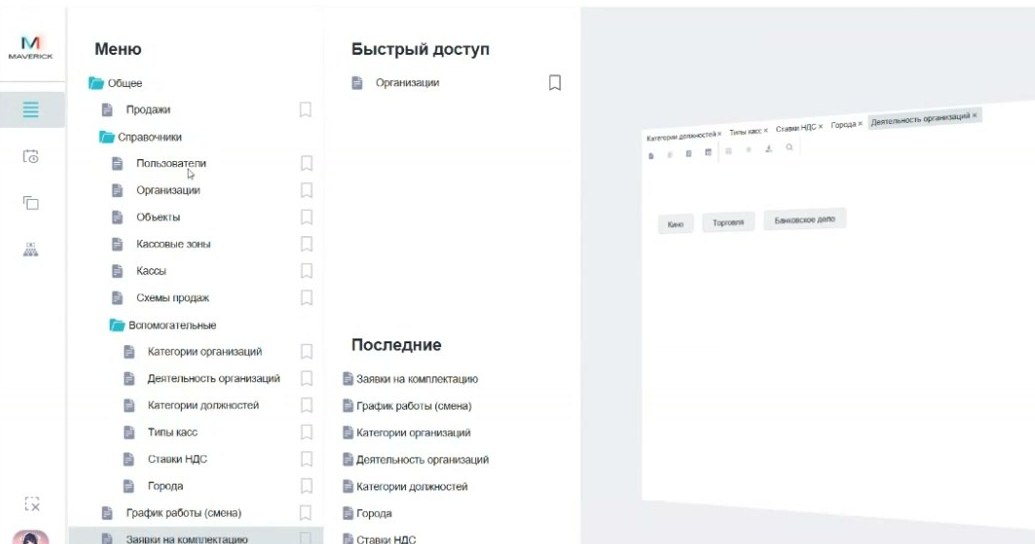Bookmark Категории организаций in menu tree
The width and height of the screenshot is (1035, 544).
(306, 352)
